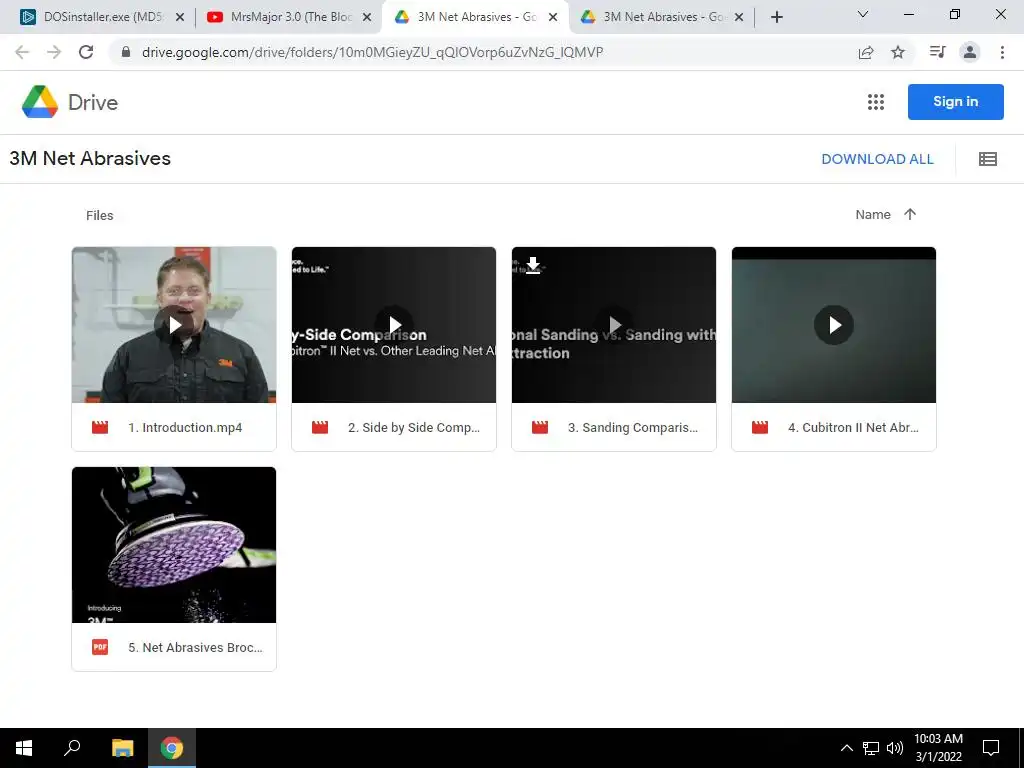Click the PDF icon for Net Abrasives Brochure

point(100,647)
